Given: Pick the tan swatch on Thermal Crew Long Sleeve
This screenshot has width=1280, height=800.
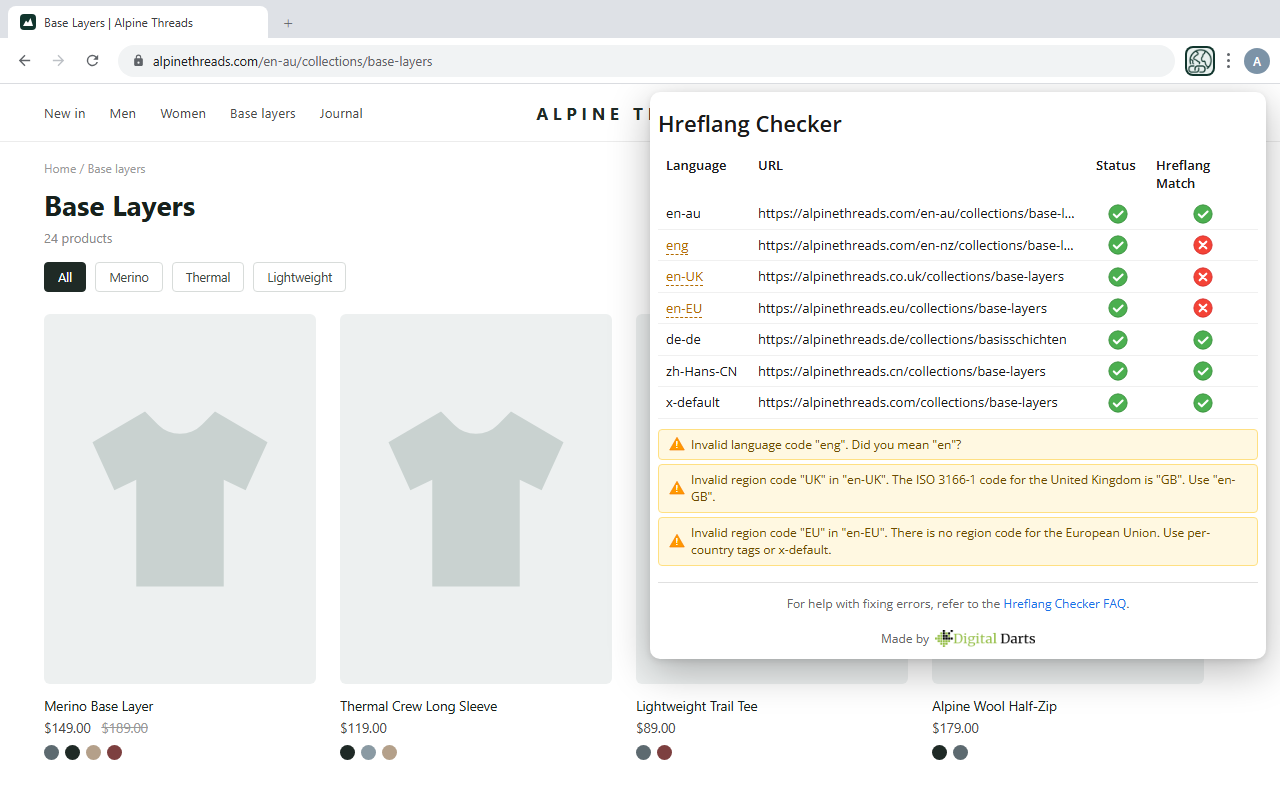Looking at the screenshot, I should 389,752.
